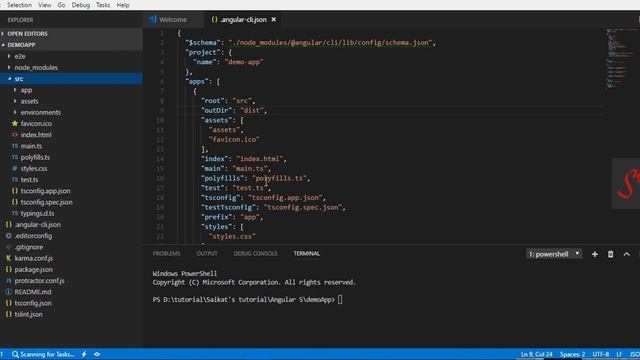Click the Scanning for Tasks status item
The image size is (640, 360).
[43, 354]
